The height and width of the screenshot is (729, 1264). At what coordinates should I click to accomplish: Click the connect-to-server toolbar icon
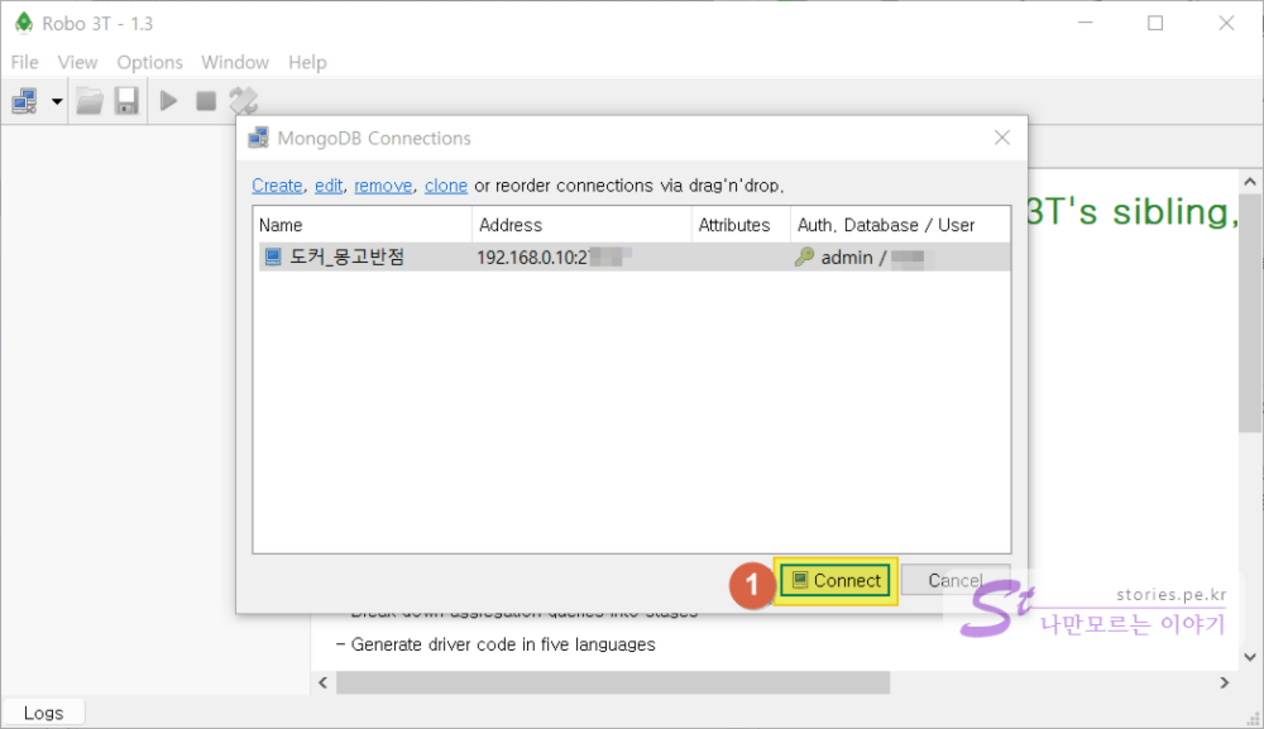point(25,101)
